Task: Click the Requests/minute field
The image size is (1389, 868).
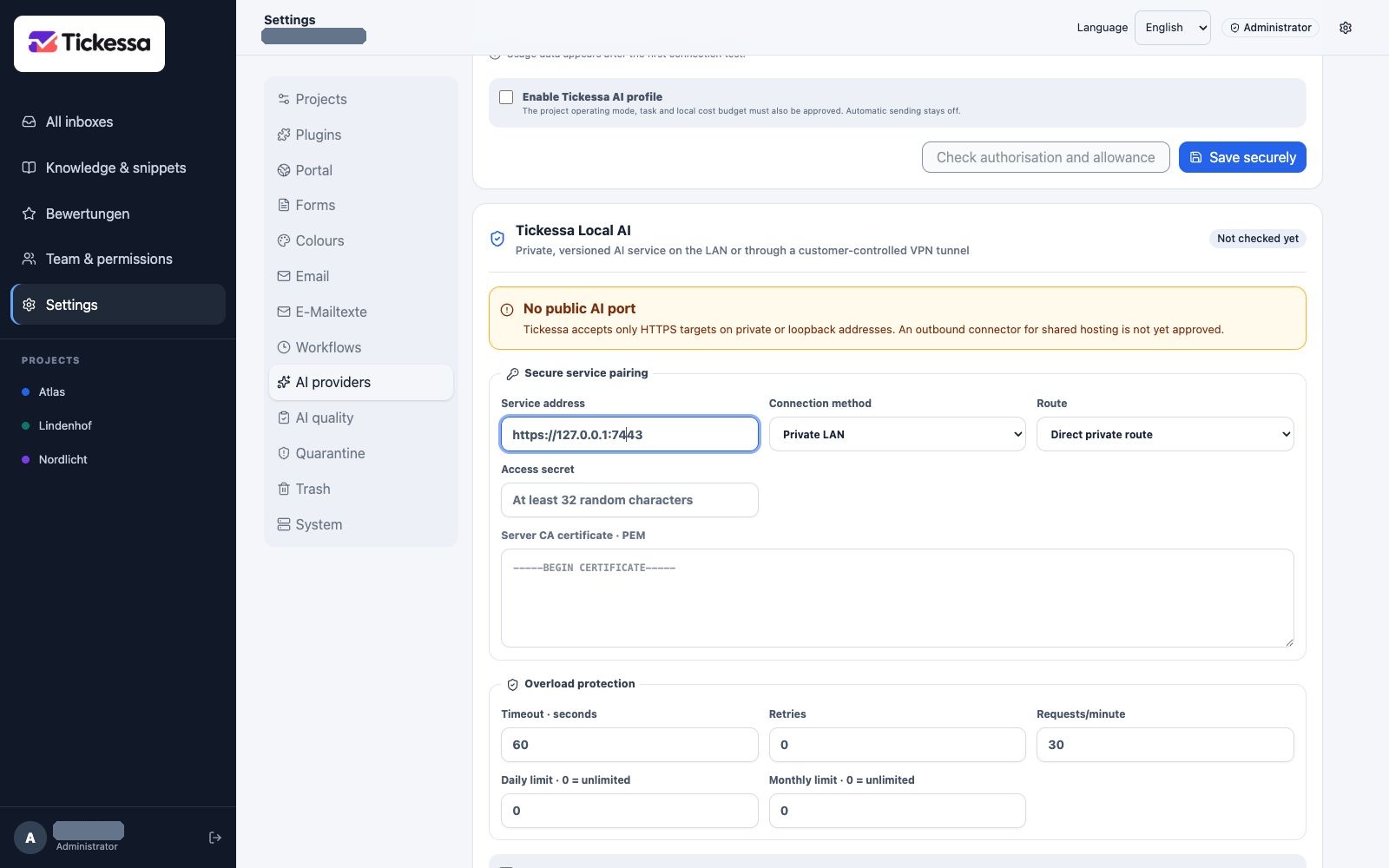Action: coord(1165,745)
